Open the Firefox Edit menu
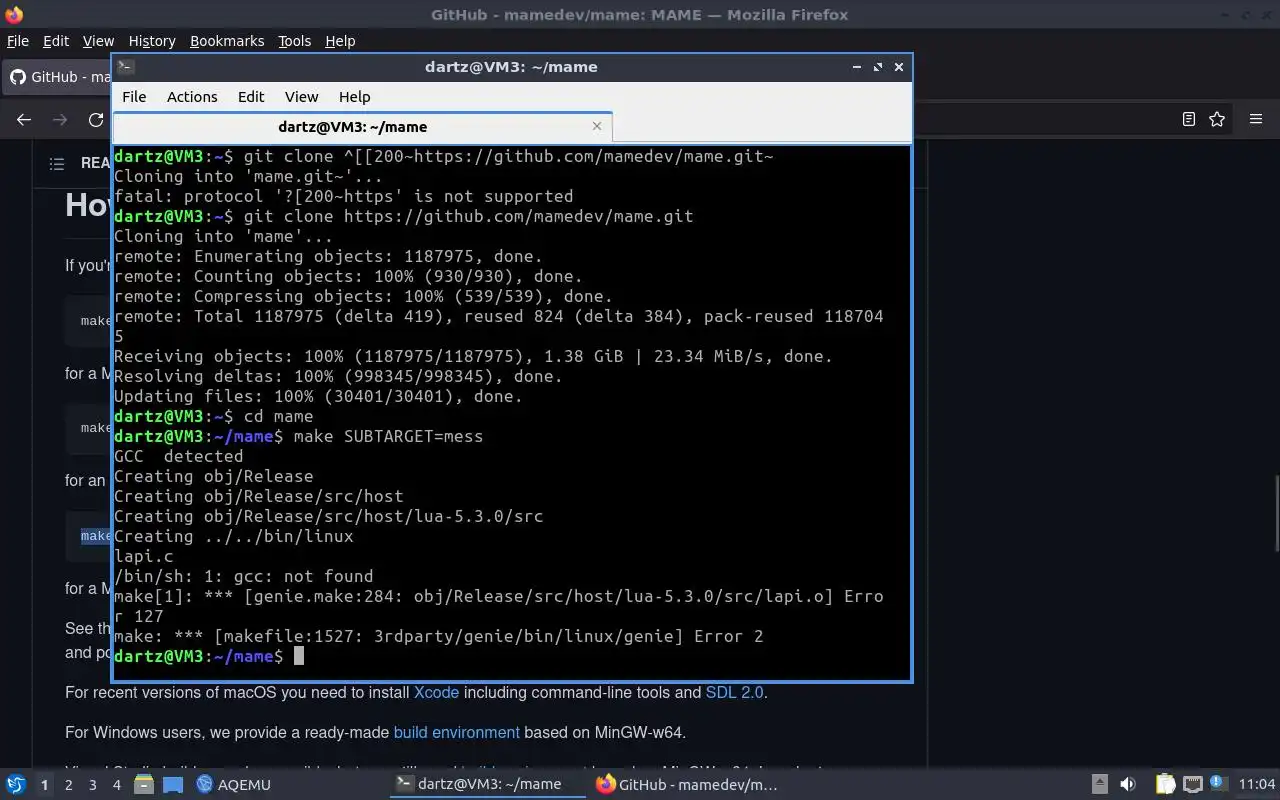Viewport: 1280px width, 800px height. (56, 41)
